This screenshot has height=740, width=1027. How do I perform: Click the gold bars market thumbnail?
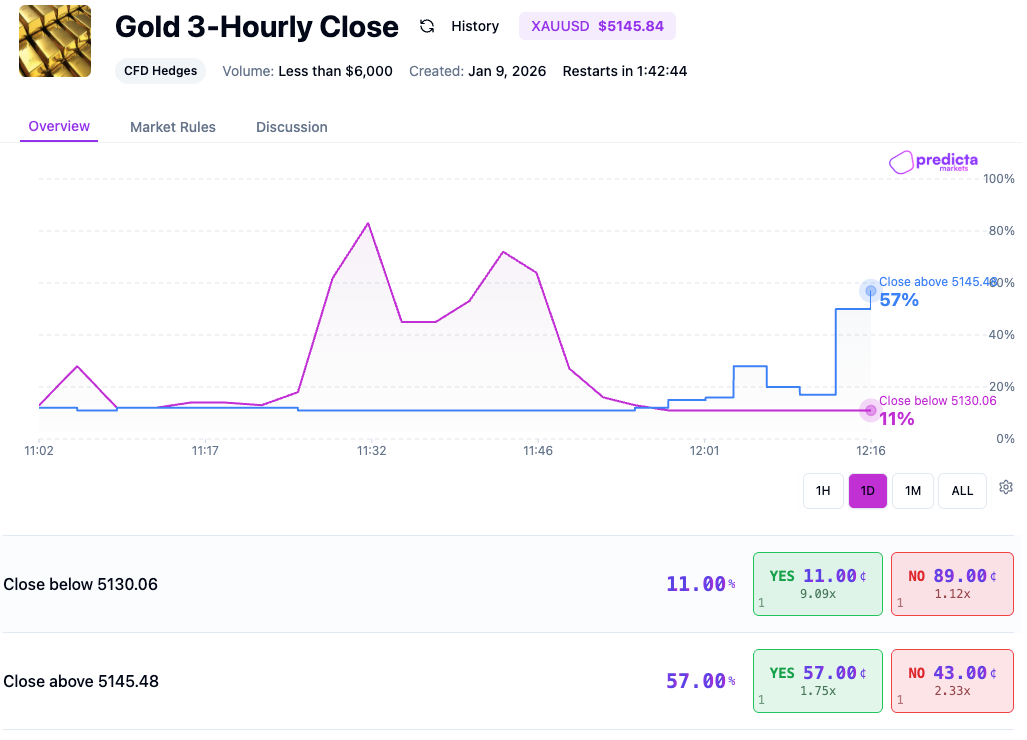click(x=54, y=41)
